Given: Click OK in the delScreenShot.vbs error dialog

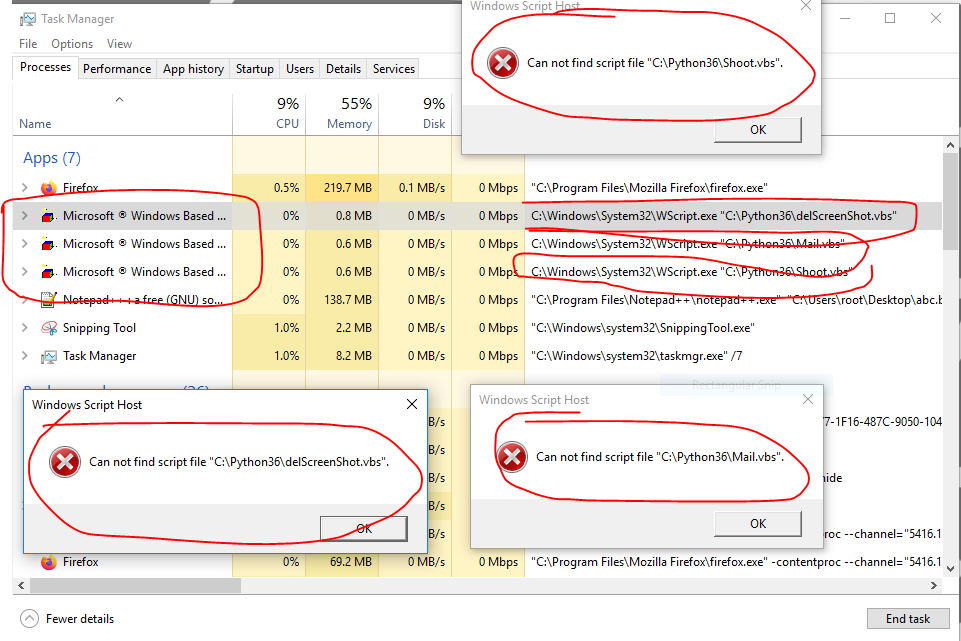Looking at the screenshot, I should tap(363, 529).
